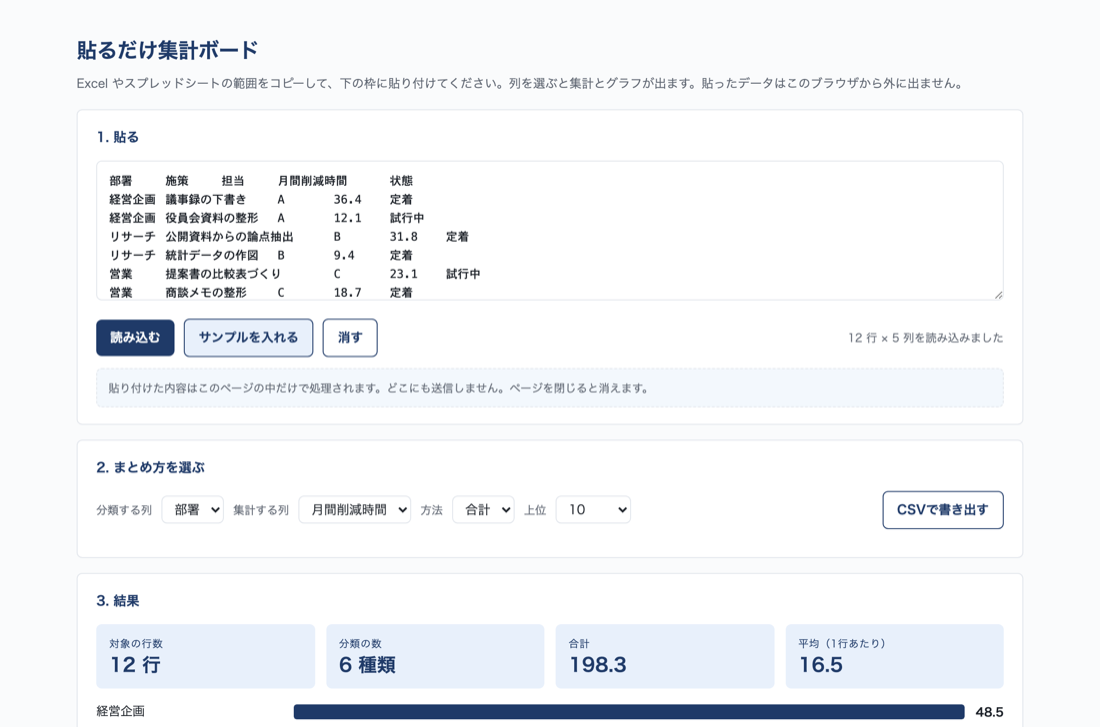
Task: Clear pasted data with 消す button
Action: pyautogui.click(x=350, y=338)
